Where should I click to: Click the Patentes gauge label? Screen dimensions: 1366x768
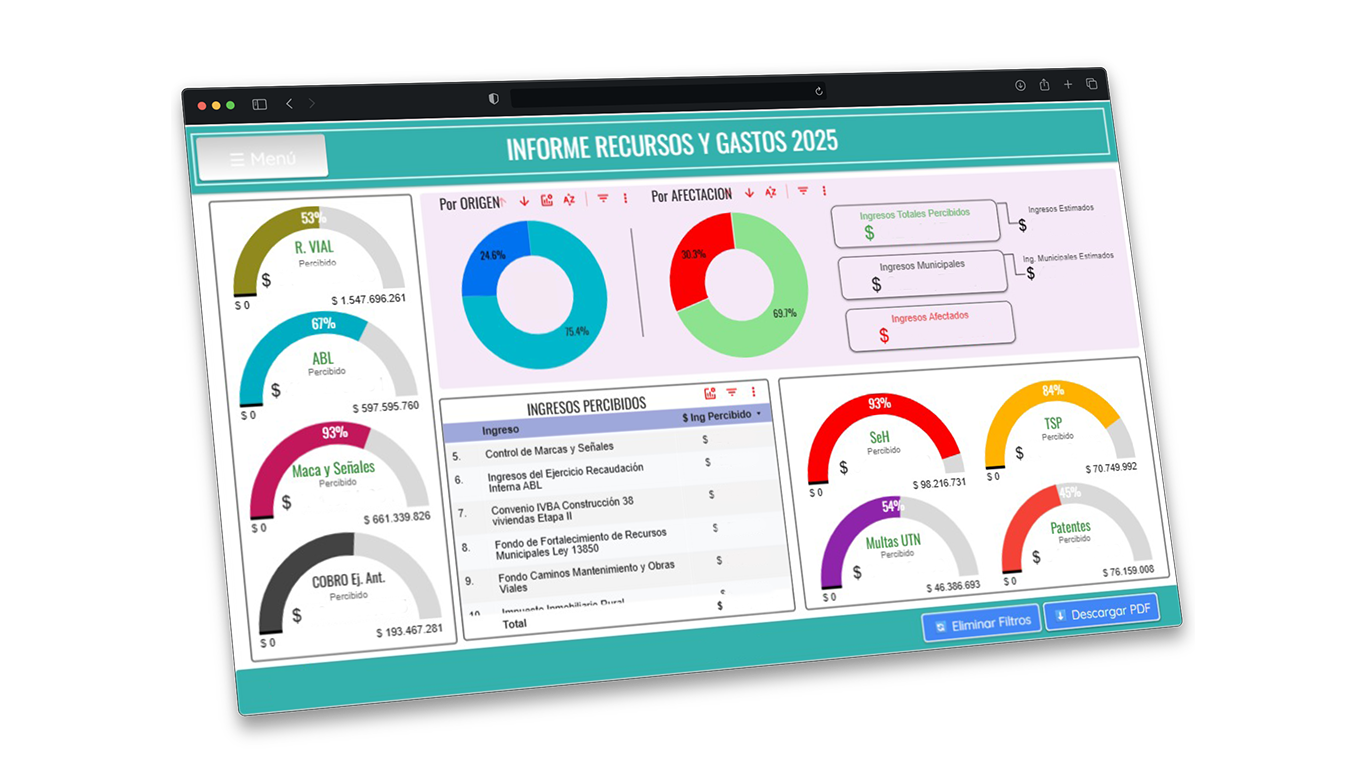click(1070, 527)
